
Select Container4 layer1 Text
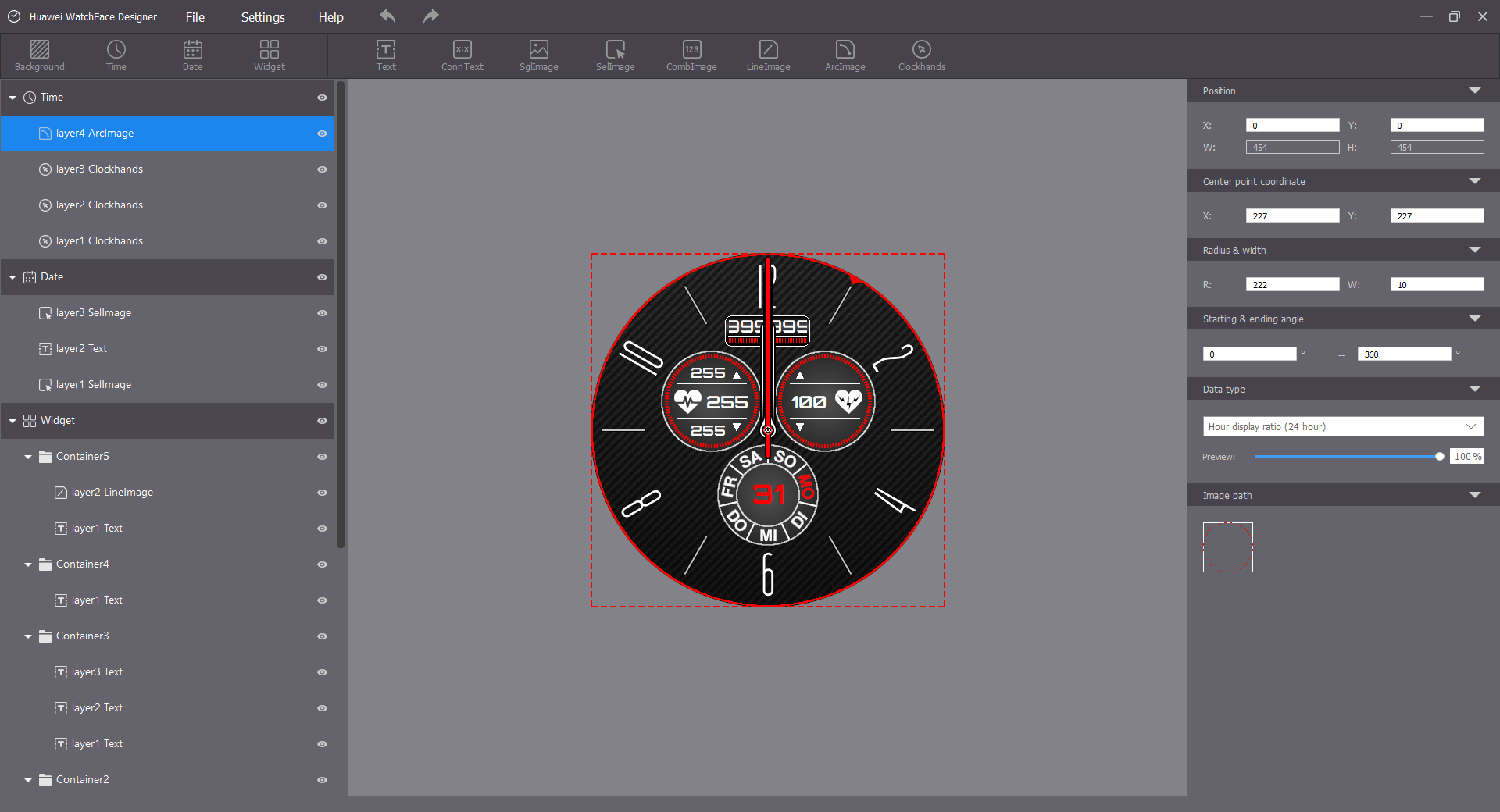pyautogui.click(x=167, y=600)
